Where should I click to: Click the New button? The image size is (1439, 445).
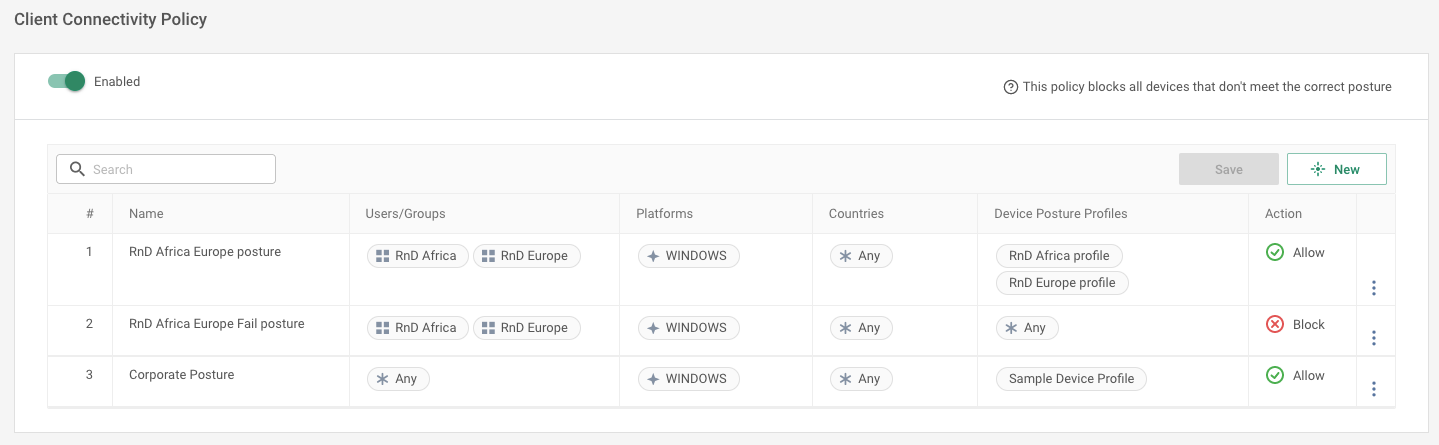1336,169
